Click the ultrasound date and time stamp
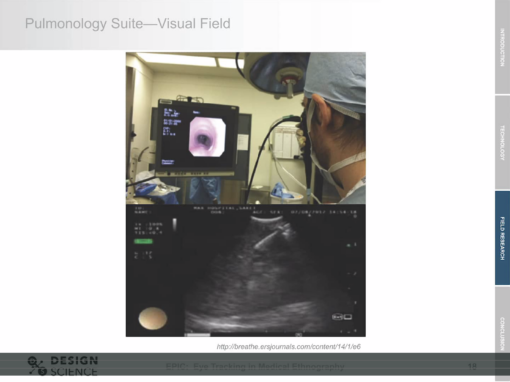Screen dimensions: 510x382 click(x=324, y=212)
